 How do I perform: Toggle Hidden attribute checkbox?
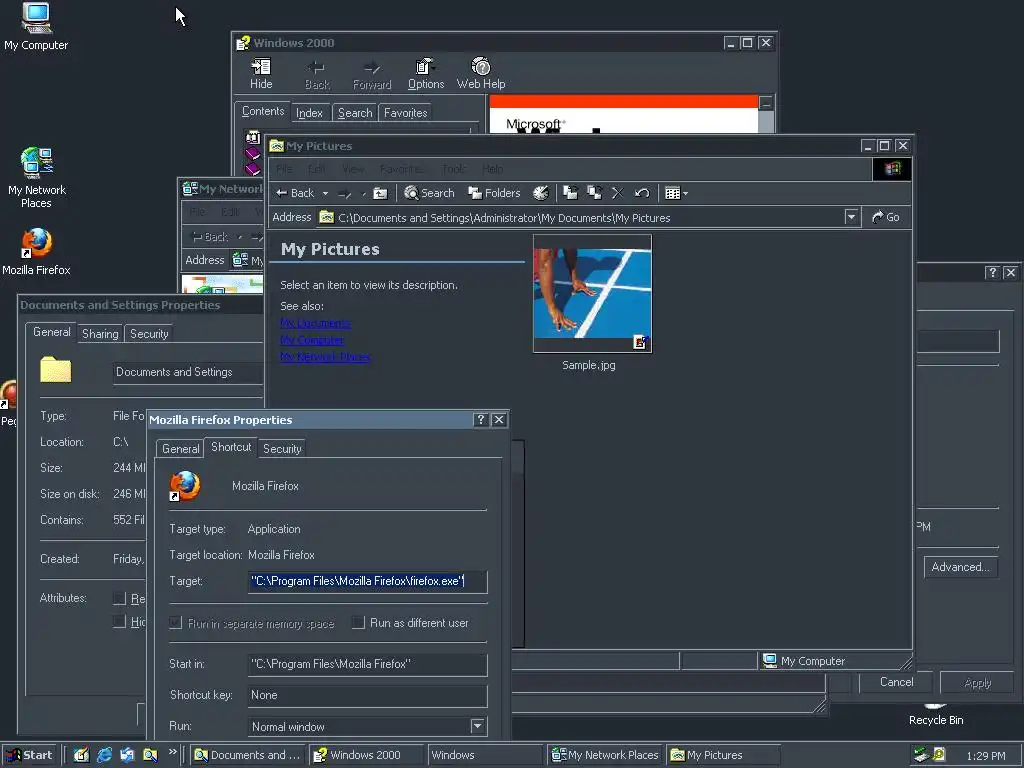pos(119,621)
